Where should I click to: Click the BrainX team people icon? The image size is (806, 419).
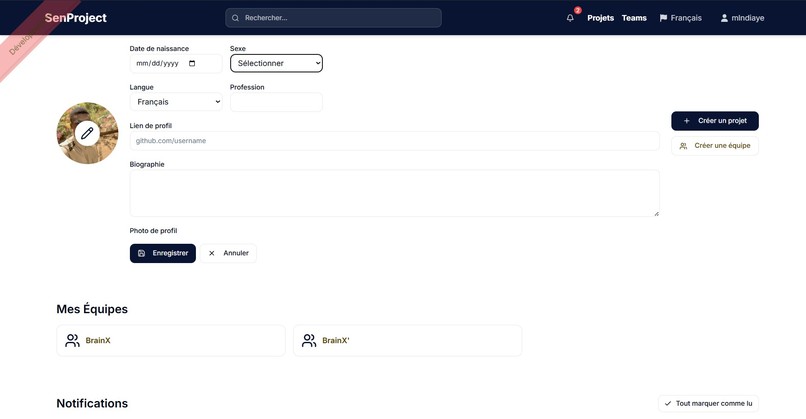[72, 340]
